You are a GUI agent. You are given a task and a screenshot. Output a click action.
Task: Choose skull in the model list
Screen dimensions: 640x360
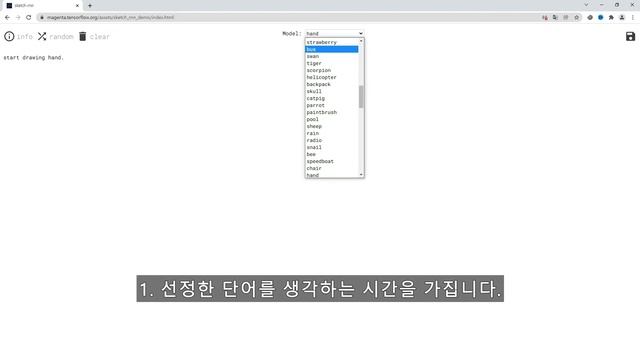coord(332,91)
